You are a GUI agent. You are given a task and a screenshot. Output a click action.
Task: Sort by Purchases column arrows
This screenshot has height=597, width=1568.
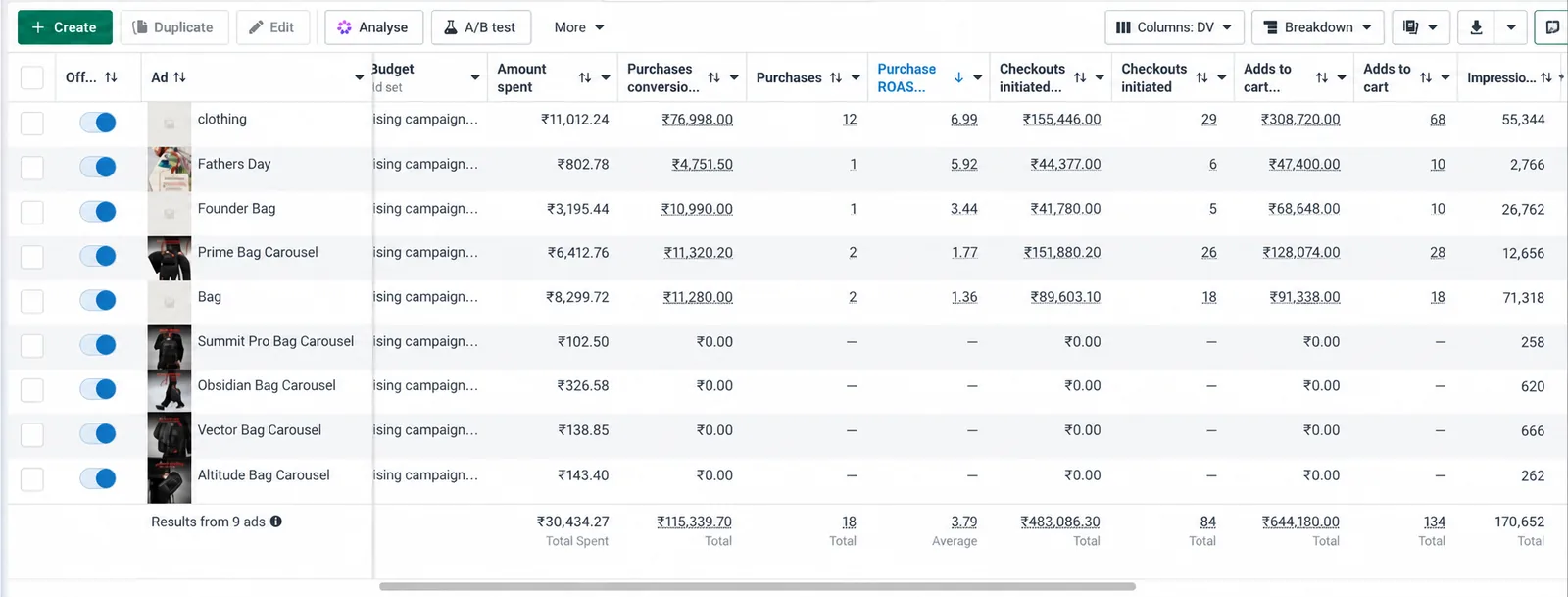pos(836,77)
